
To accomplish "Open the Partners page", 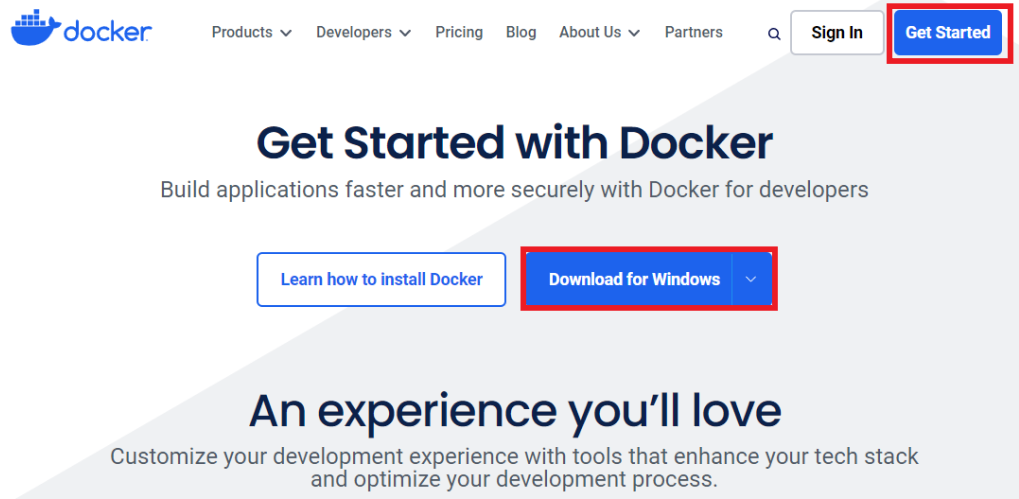I will 693,32.
